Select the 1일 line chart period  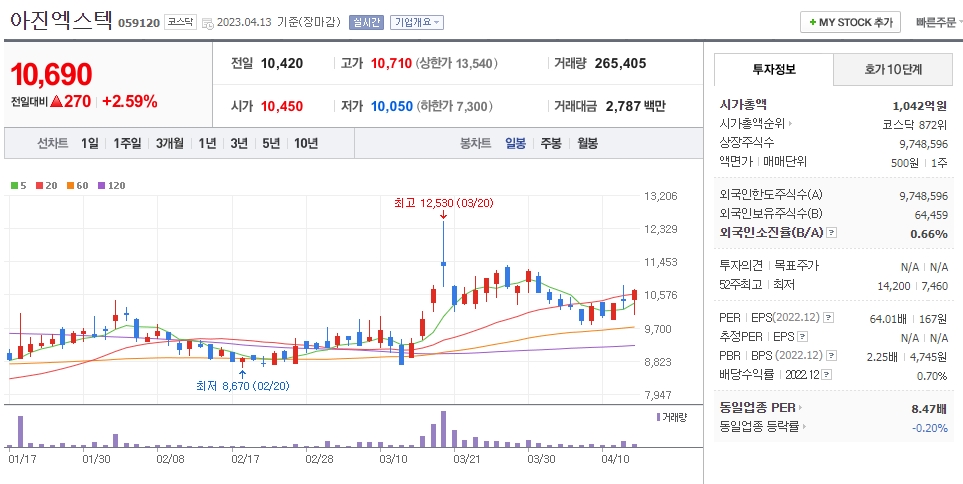(90, 144)
